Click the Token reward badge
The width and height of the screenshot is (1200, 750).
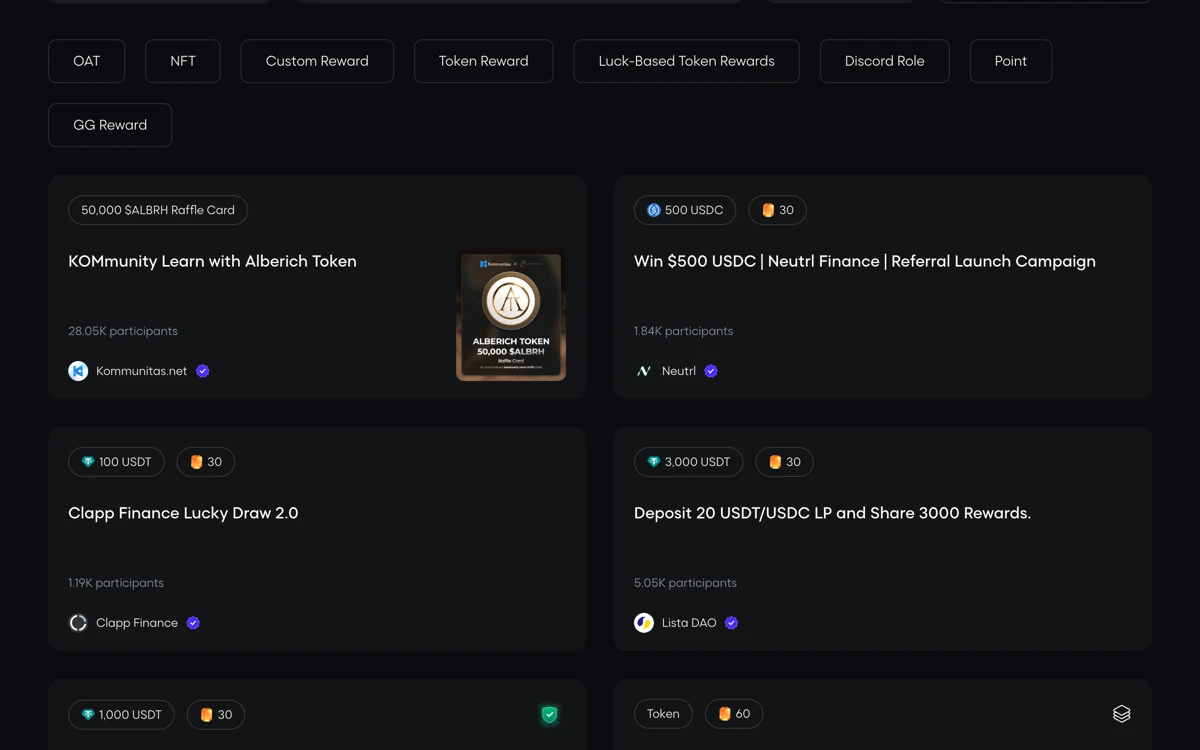[x=663, y=714]
